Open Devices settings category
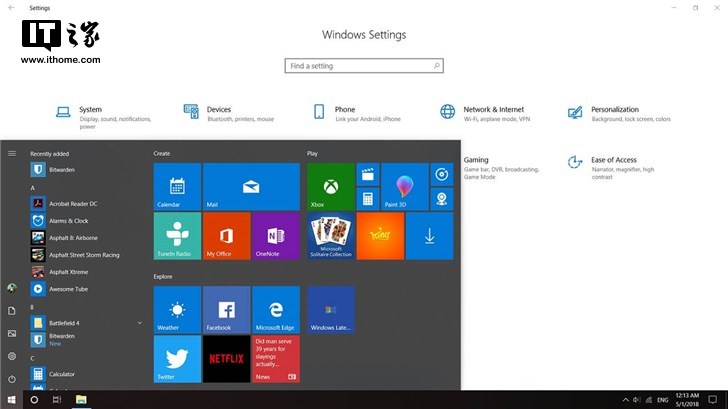728x409 pixels. (229, 113)
